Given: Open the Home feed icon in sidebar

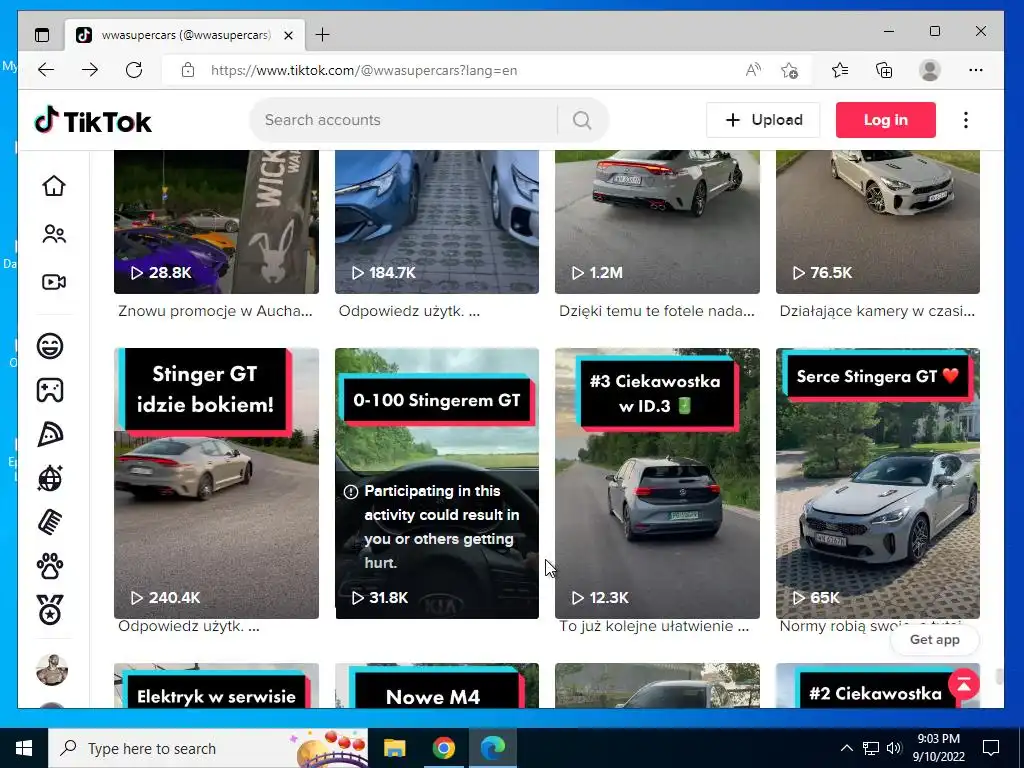Looking at the screenshot, I should point(54,185).
